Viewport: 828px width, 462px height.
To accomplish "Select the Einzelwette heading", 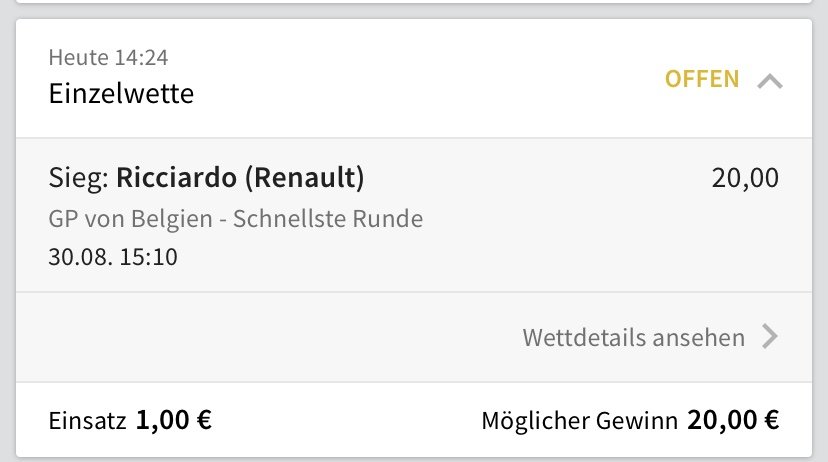I will point(121,93).
